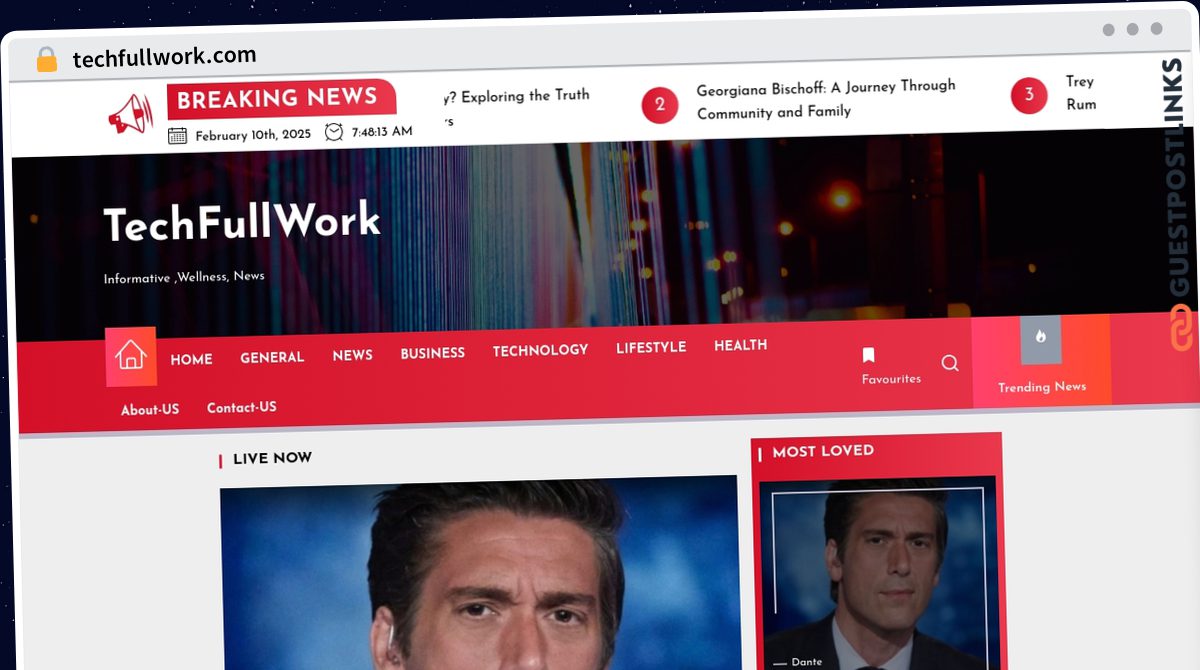Open the BUSINESS menu item
Screen dimensions: 1200x670
(x=433, y=353)
